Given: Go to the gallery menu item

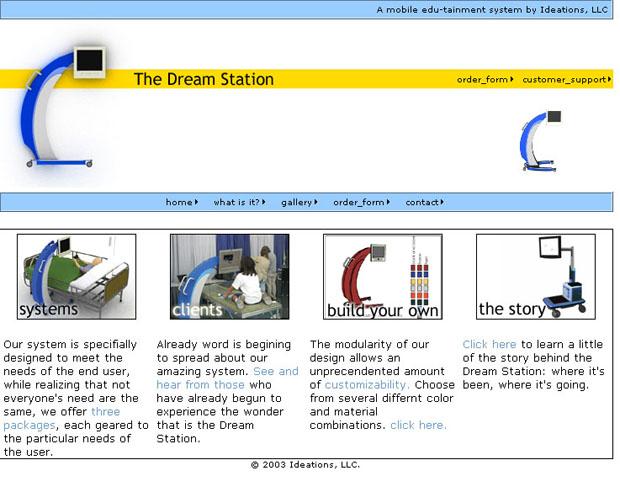Looking at the screenshot, I should point(299,202).
